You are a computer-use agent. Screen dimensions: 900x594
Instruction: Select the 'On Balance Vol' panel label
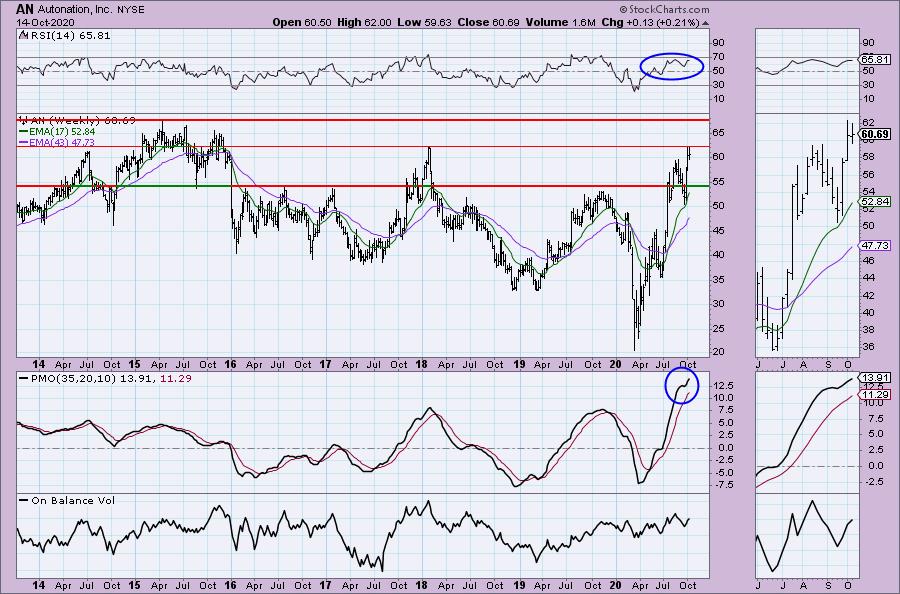73,500
